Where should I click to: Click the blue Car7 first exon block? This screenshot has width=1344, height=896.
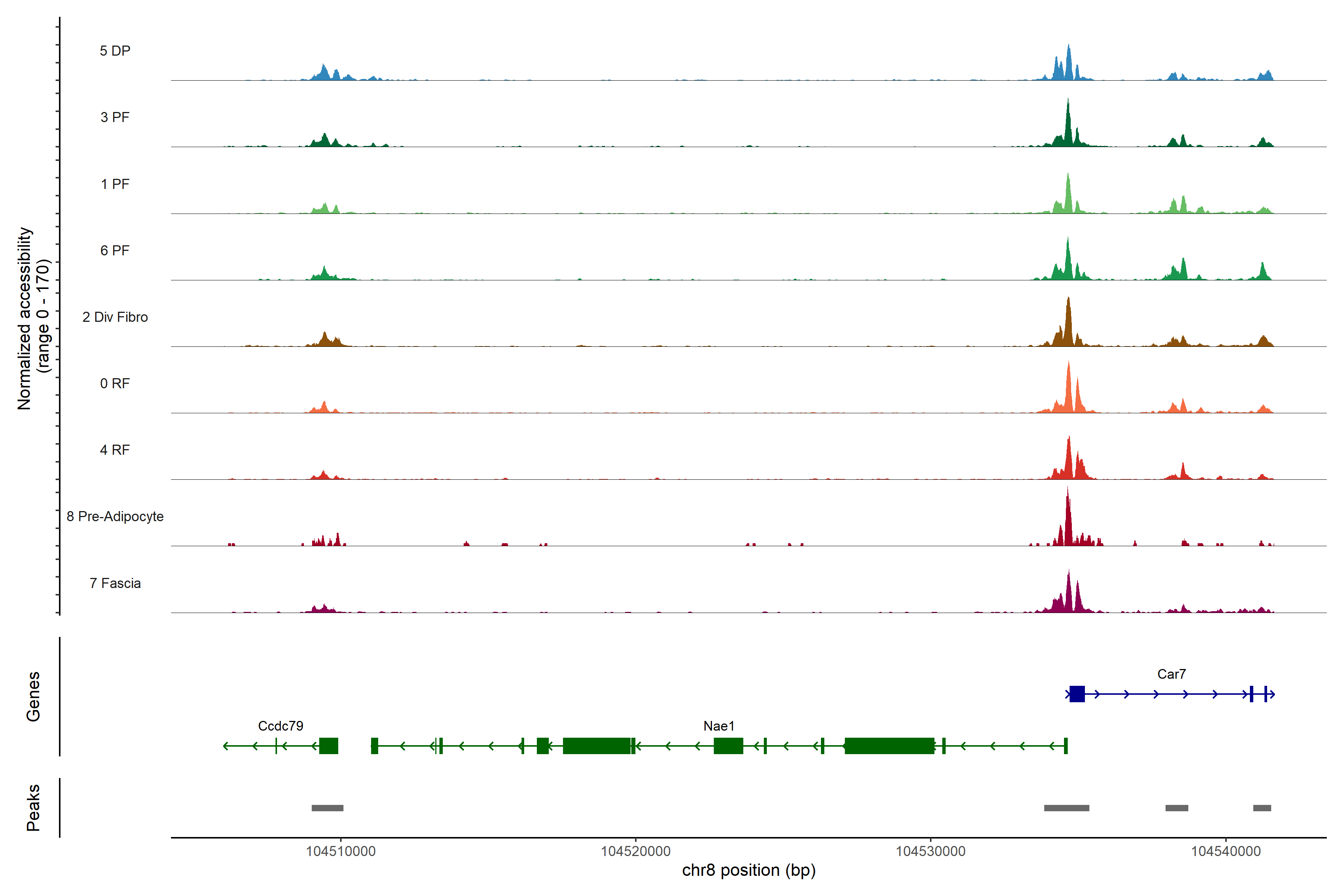click(1077, 694)
